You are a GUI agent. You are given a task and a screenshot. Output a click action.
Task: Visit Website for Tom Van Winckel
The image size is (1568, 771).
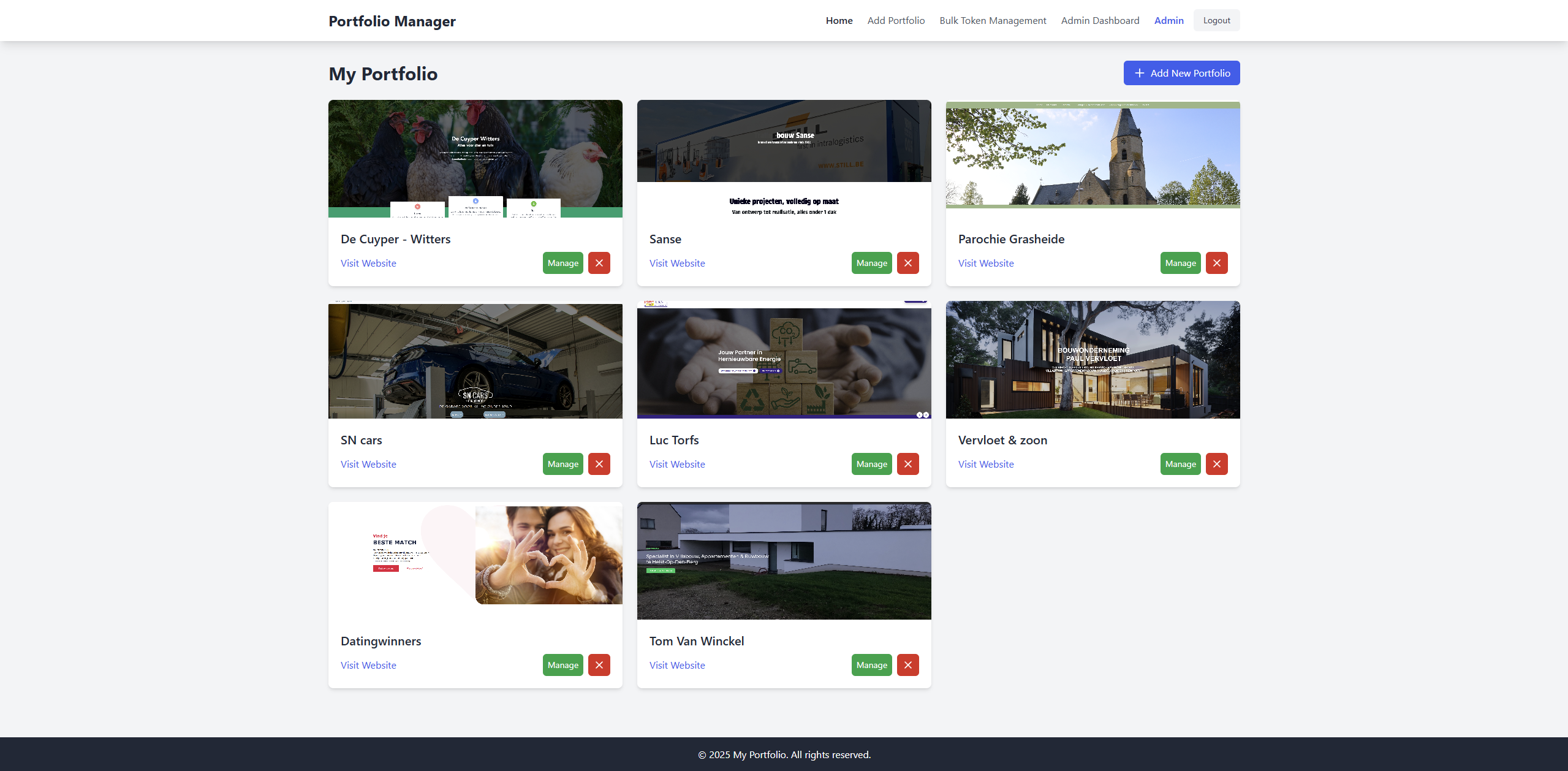(x=677, y=665)
